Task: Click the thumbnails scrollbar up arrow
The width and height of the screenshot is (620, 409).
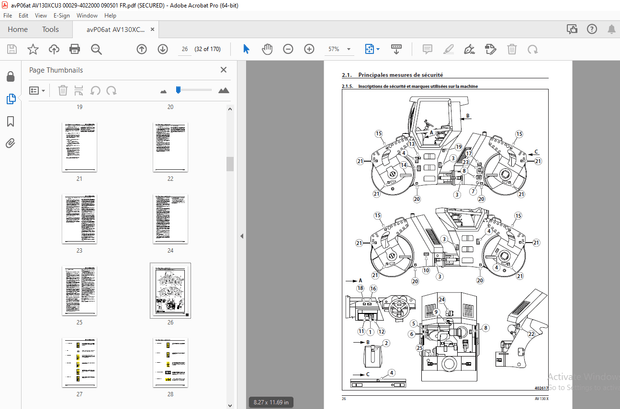Action: click(x=230, y=109)
